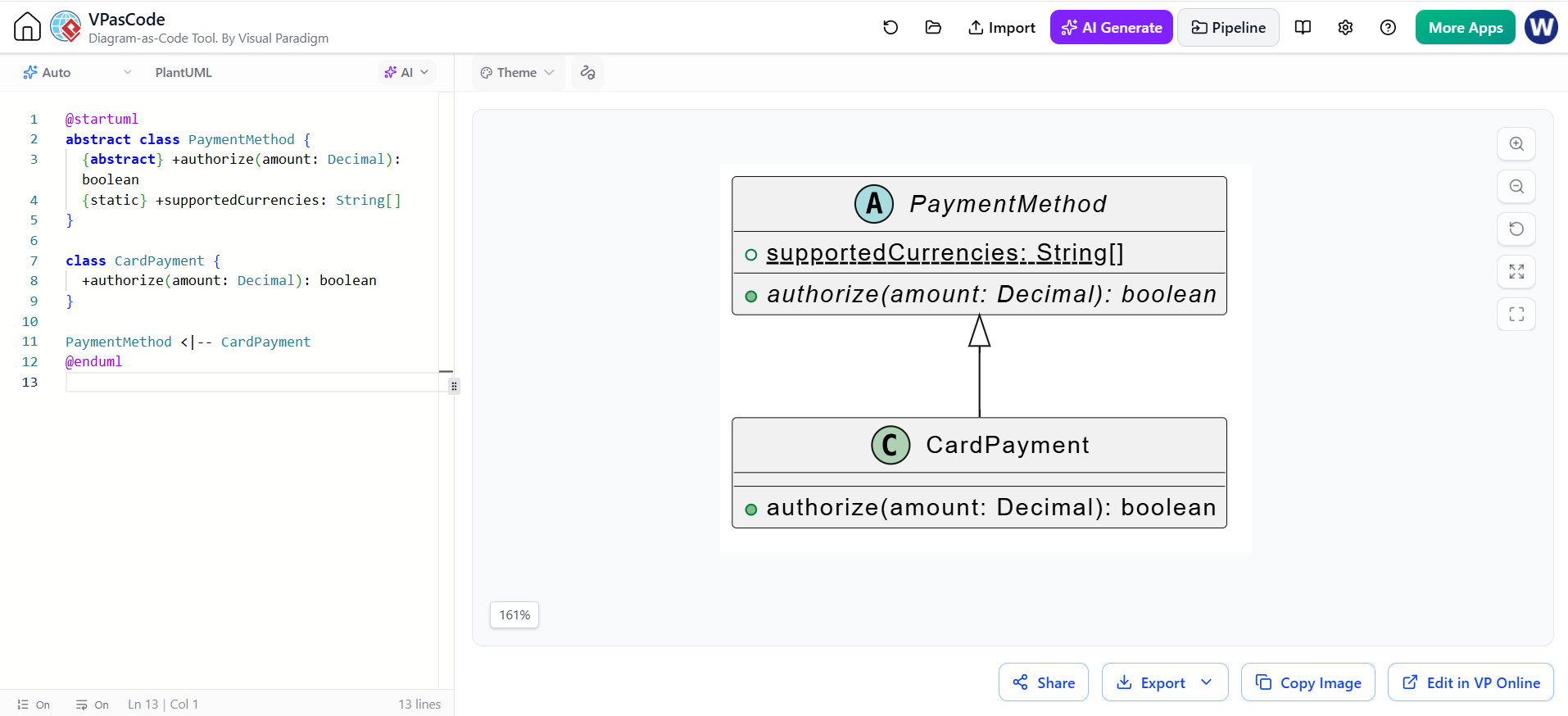The image size is (1568, 716).
Task: Click the Share button
Action: pos(1044,682)
